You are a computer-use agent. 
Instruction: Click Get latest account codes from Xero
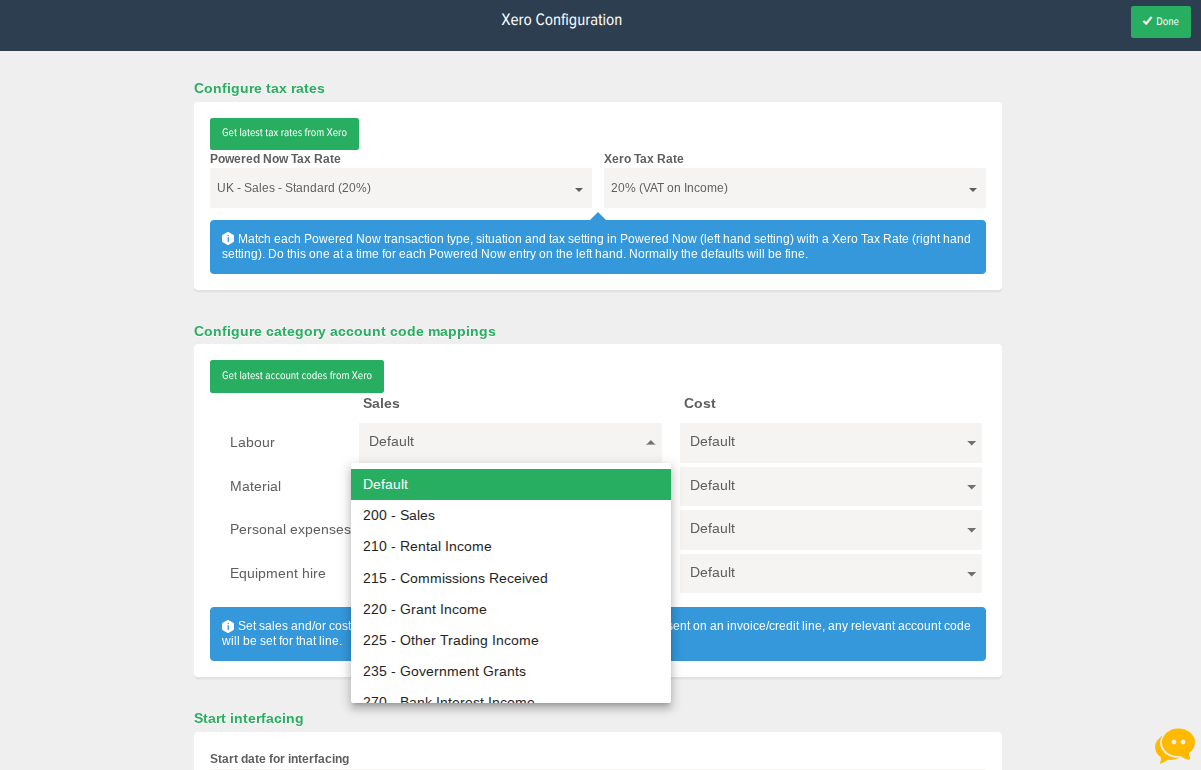coord(296,376)
